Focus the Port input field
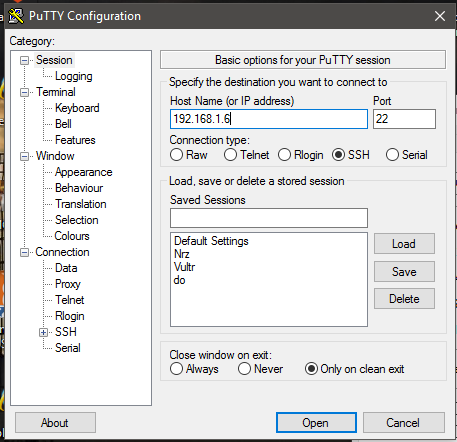Image resolution: width=457 pixels, height=442 pixels. (x=404, y=119)
